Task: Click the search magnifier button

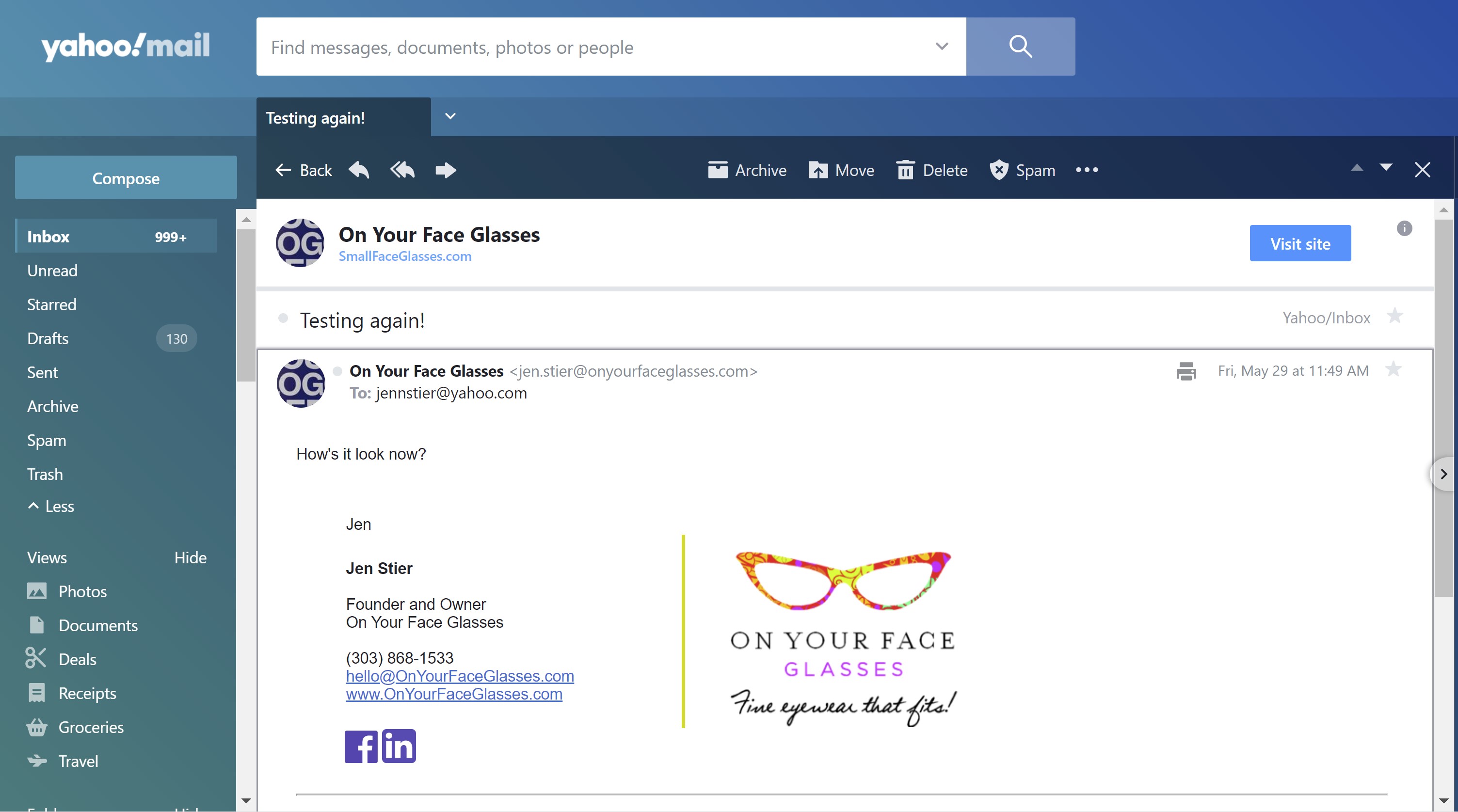Action: [x=1020, y=47]
